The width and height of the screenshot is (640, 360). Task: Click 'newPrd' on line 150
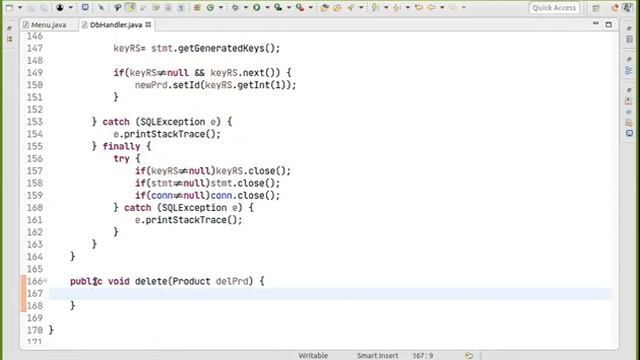[151, 85]
